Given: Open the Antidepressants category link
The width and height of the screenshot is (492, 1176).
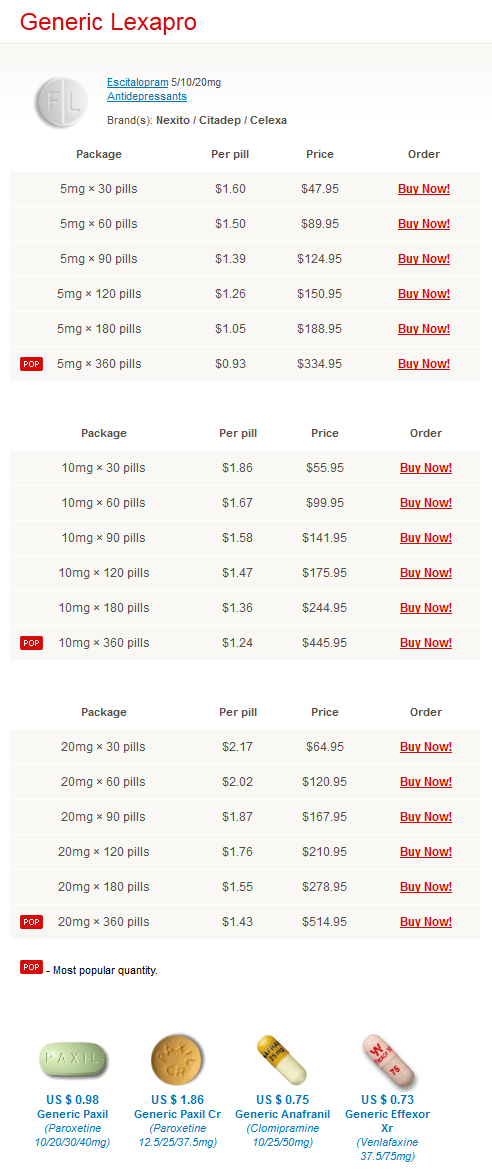Looking at the screenshot, I should pyautogui.click(x=147, y=97).
